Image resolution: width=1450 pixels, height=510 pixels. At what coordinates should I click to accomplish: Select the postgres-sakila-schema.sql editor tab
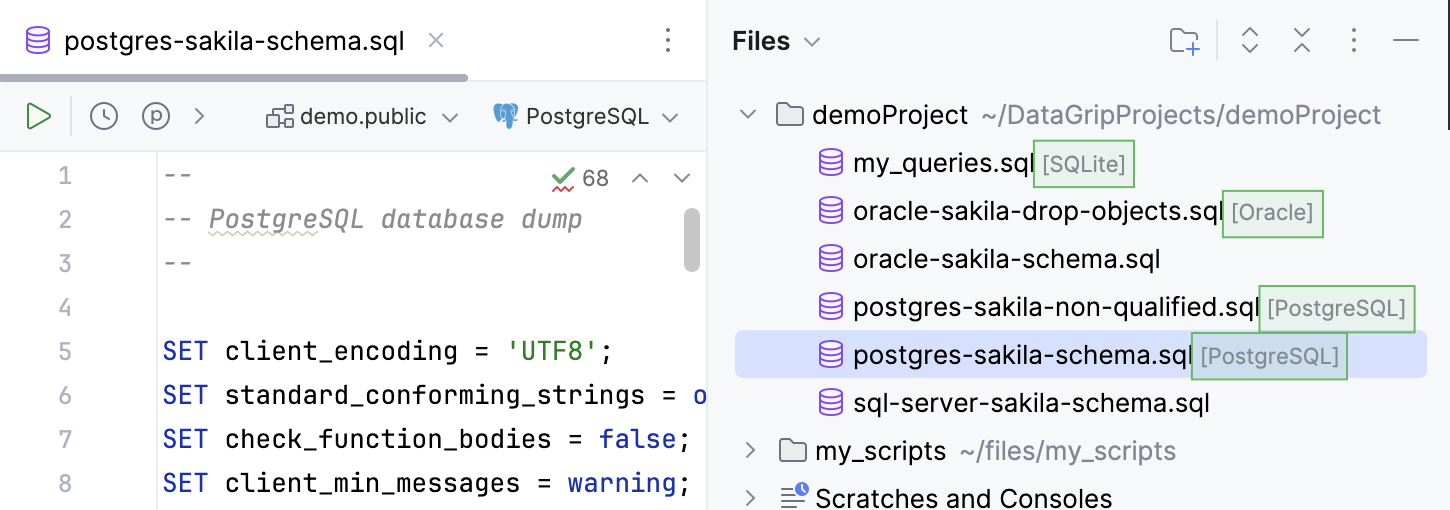[233, 42]
